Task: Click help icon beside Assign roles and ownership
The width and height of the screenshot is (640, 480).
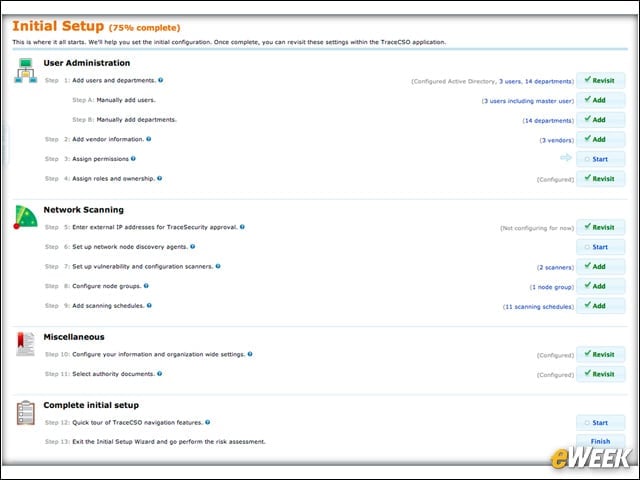Action: coord(160,178)
